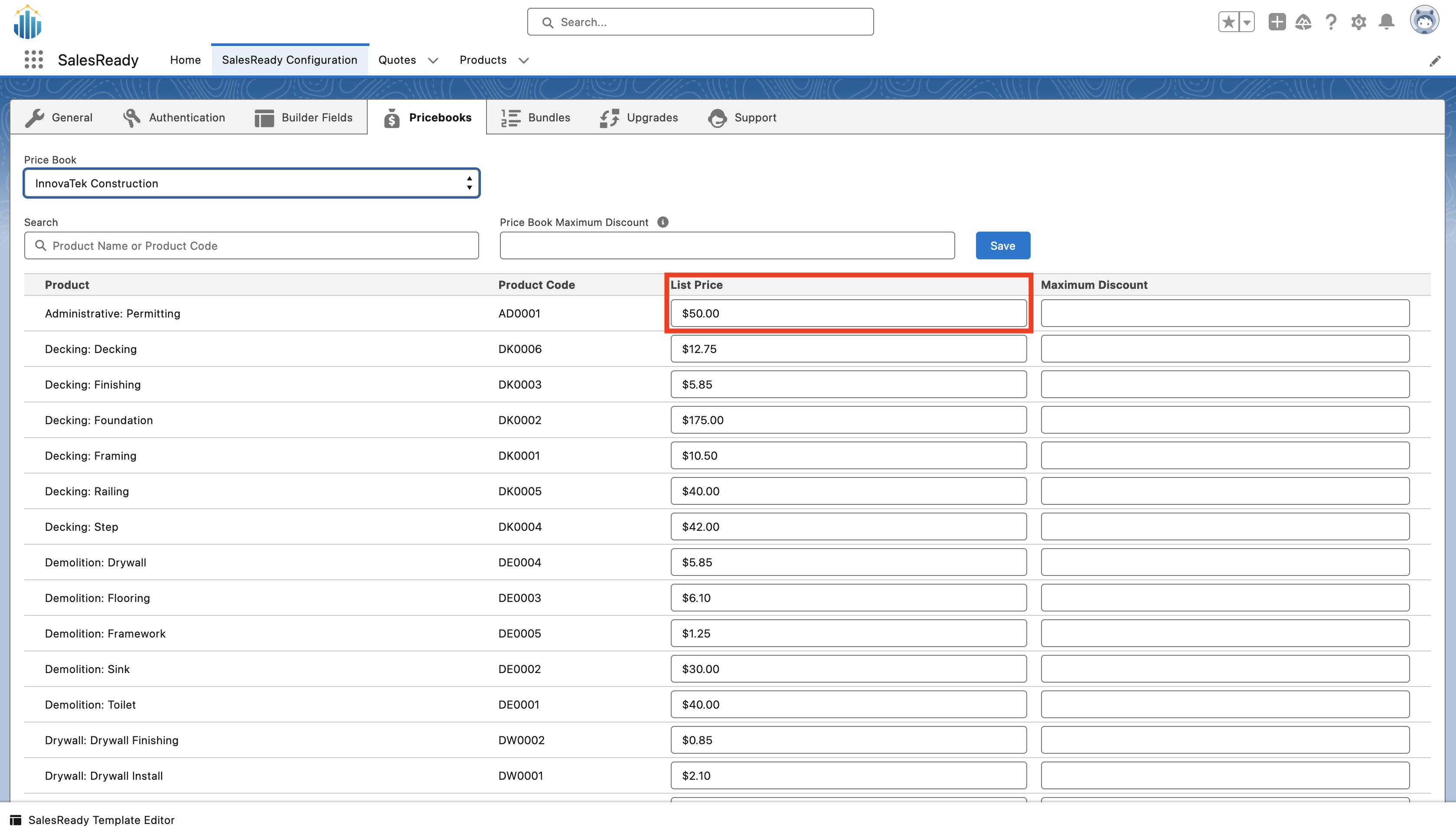Open the Global Actions plus icon
This screenshot has height=837, width=1456.
(1276, 22)
